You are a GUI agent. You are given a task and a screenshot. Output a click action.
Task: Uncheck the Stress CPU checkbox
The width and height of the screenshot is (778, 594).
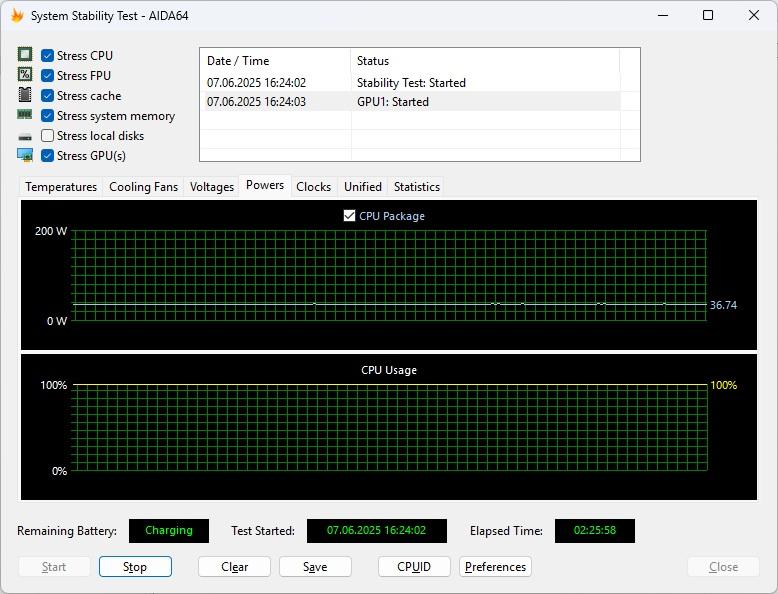pyautogui.click(x=47, y=56)
